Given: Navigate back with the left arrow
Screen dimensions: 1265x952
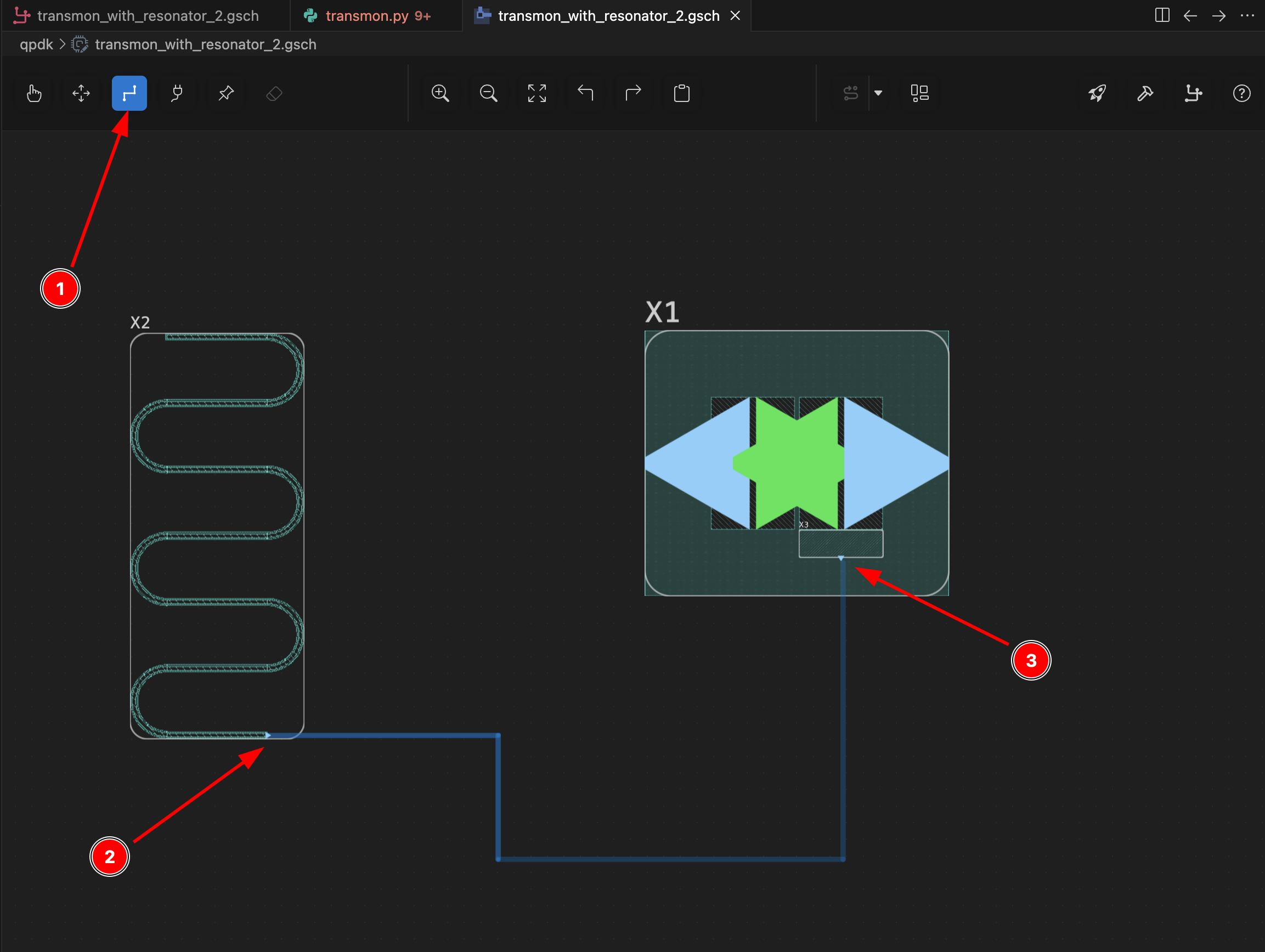Looking at the screenshot, I should pos(1190,15).
